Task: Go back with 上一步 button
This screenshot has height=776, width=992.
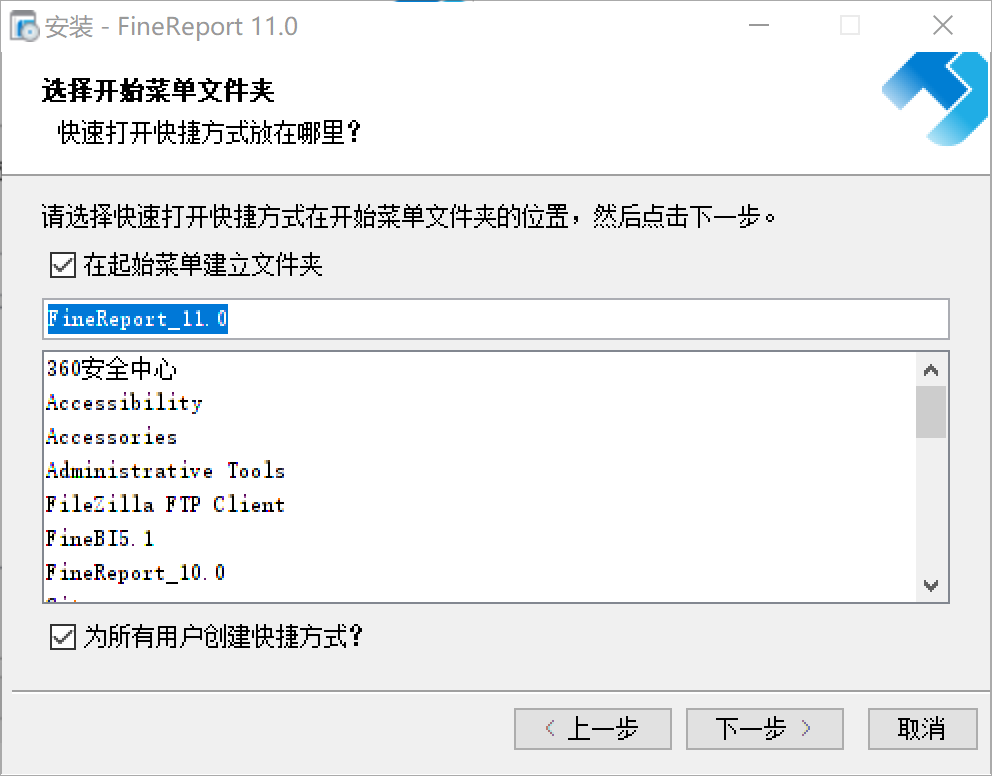Action: (592, 729)
